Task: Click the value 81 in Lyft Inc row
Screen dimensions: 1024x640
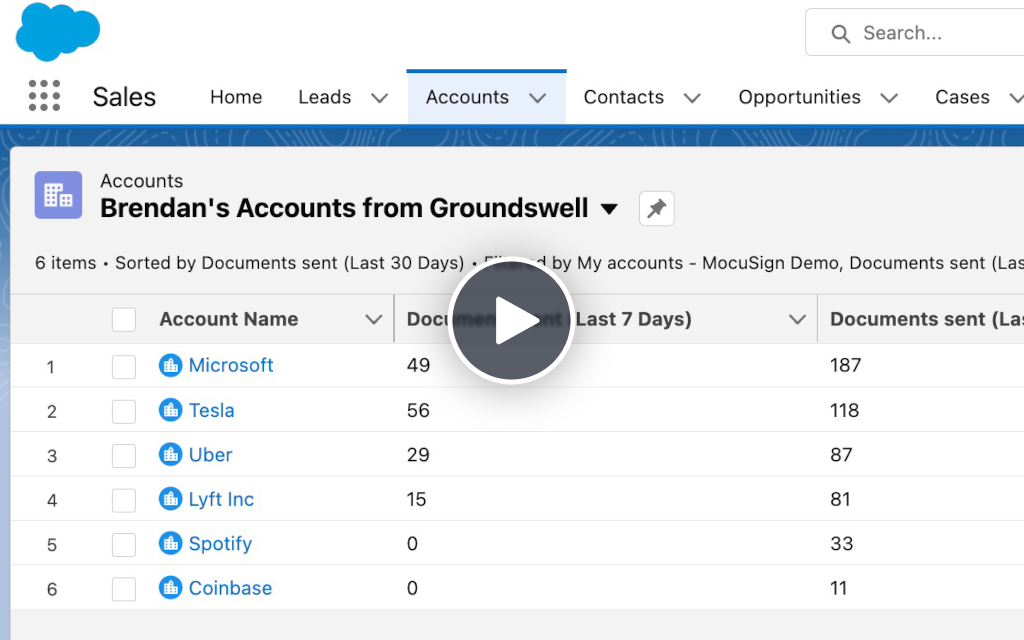Action: (x=840, y=499)
